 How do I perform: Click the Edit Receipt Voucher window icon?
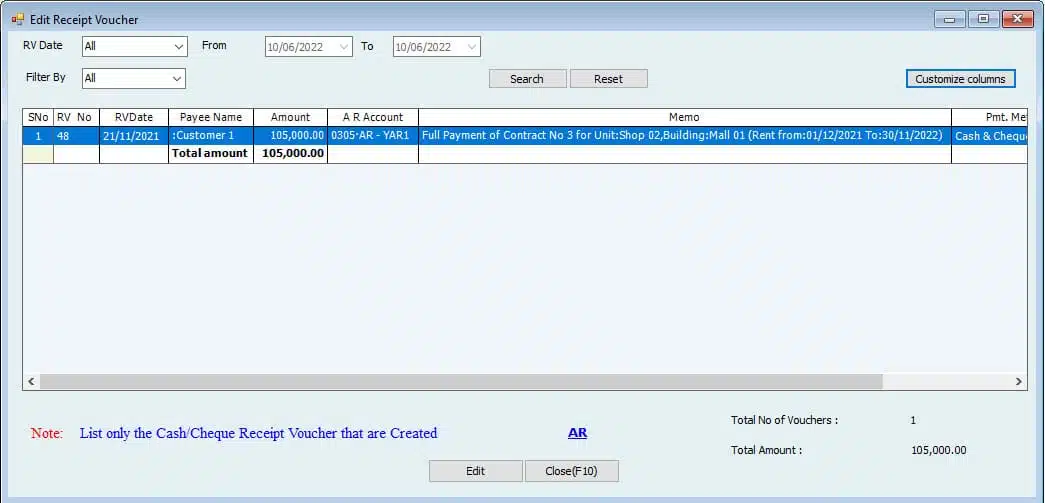click(x=17, y=19)
